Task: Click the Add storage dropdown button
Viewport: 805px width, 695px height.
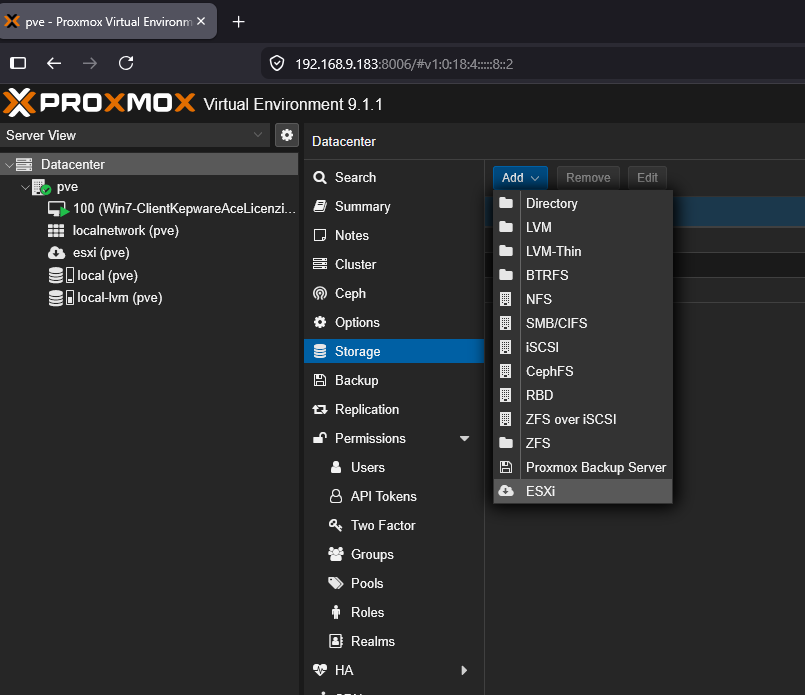Action: (521, 178)
